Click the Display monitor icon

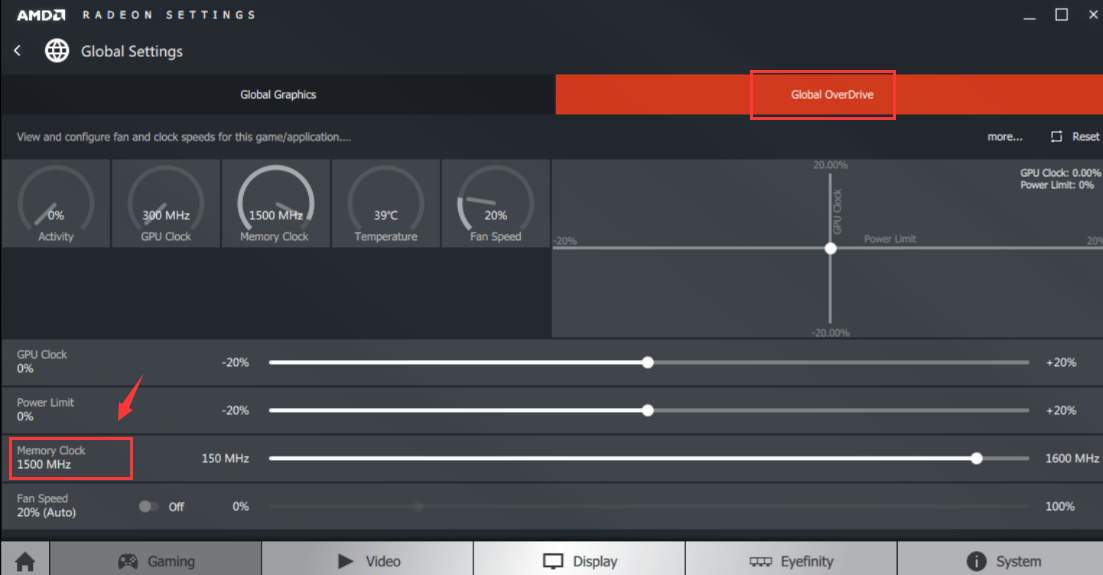[x=554, y=561]
